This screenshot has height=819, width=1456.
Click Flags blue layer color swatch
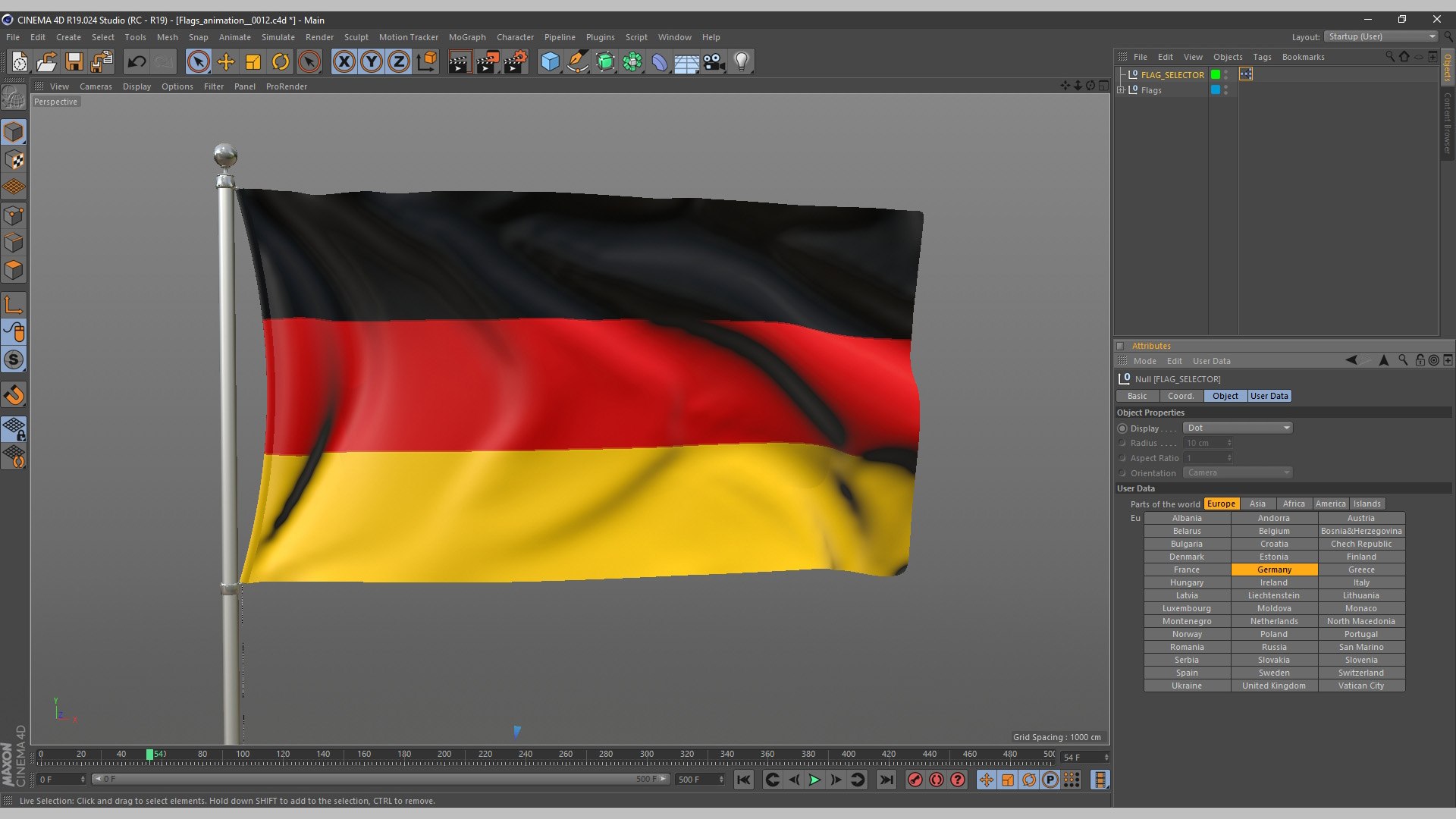(1216, 89)
